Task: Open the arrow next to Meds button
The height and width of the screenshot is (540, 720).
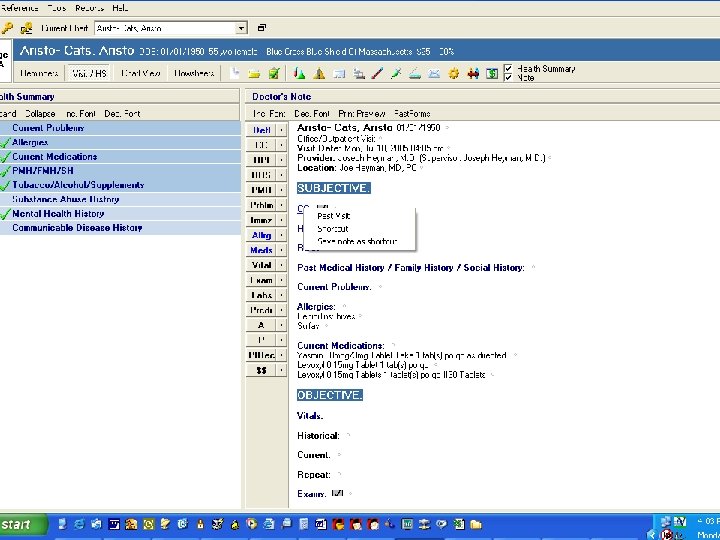Action: coord(281,250)
